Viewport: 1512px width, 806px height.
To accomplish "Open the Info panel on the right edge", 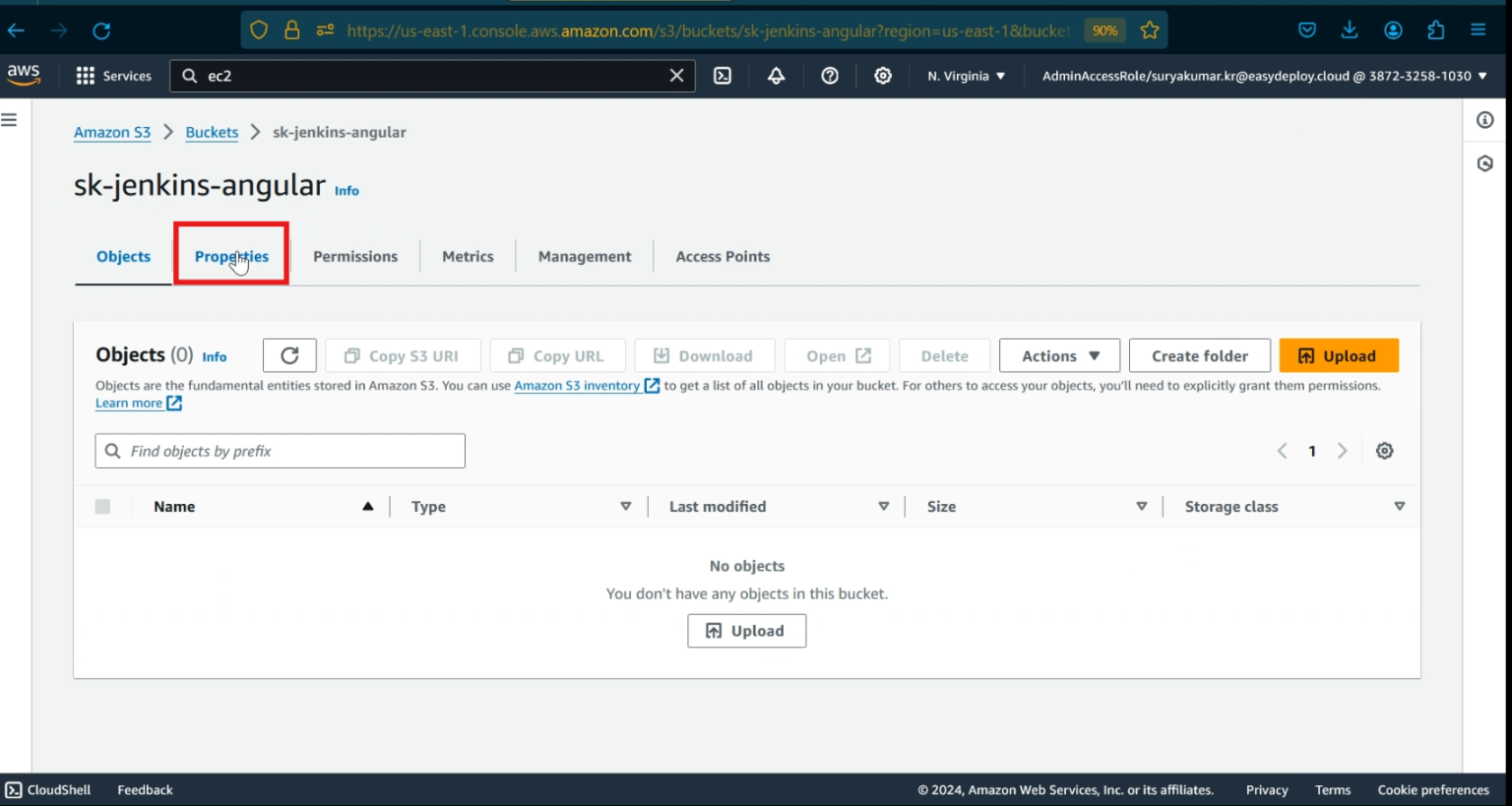I will 1484,120.
